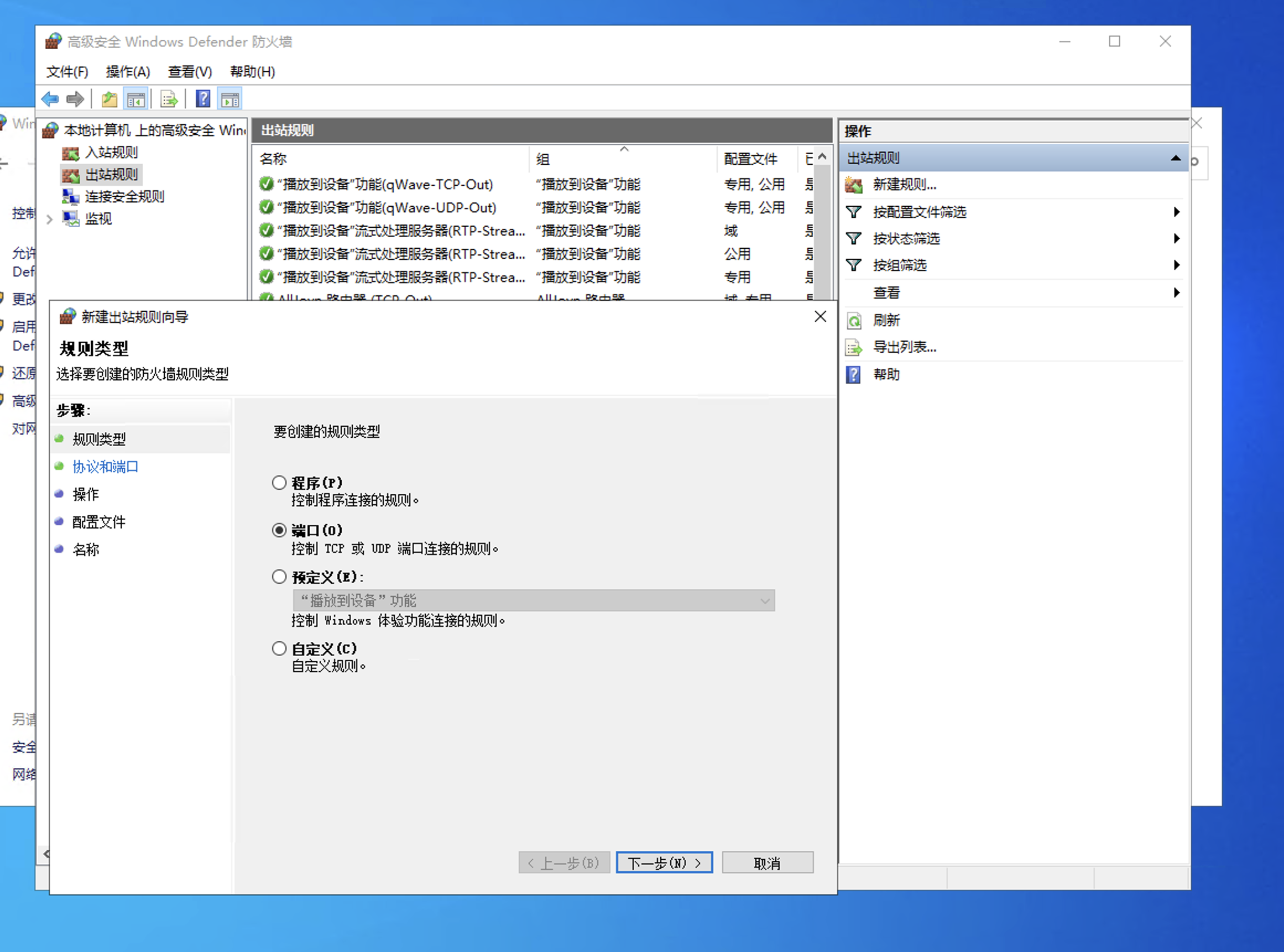This screenshot has height=952, width=1284.
Task: Click the filter icon beside 按状态筛选
Action: [x=853, y=239]
